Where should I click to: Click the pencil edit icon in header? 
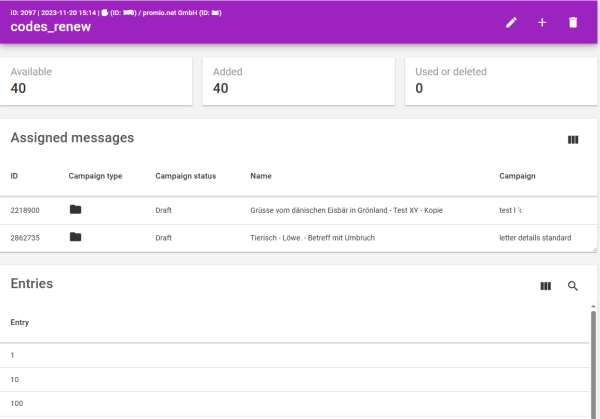pyautogui.click(x=512, y=22)
